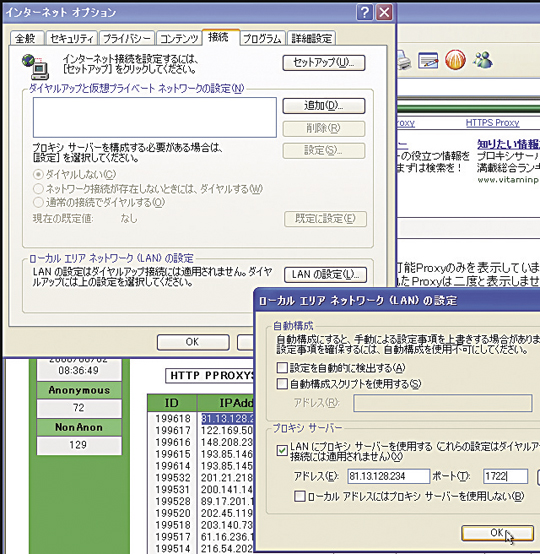The width and height of the screenshot is (540, 554).
Task: Click the IPAdd column header in proxy table
Action: click(226, 403)
